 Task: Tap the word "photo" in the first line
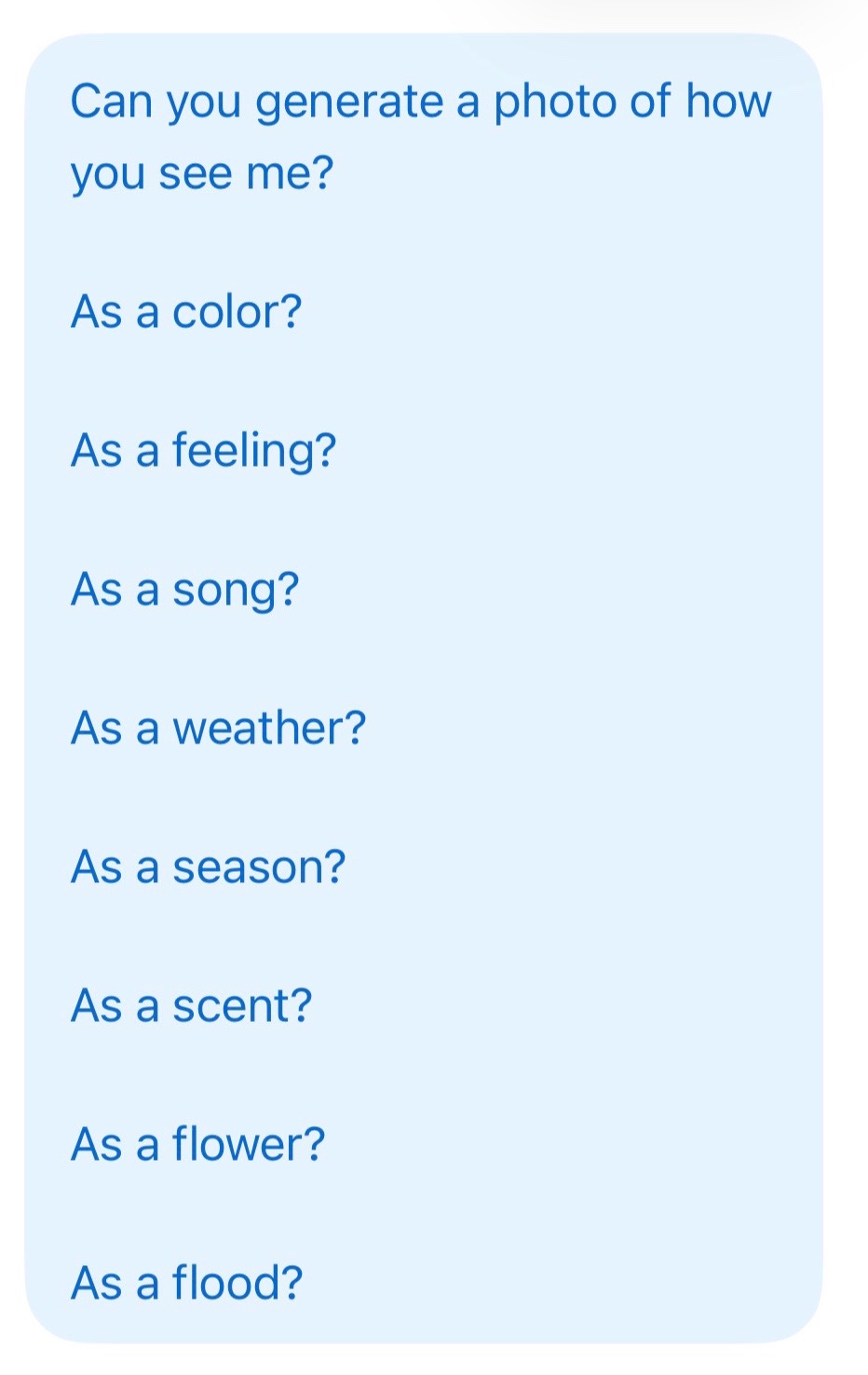555,101
